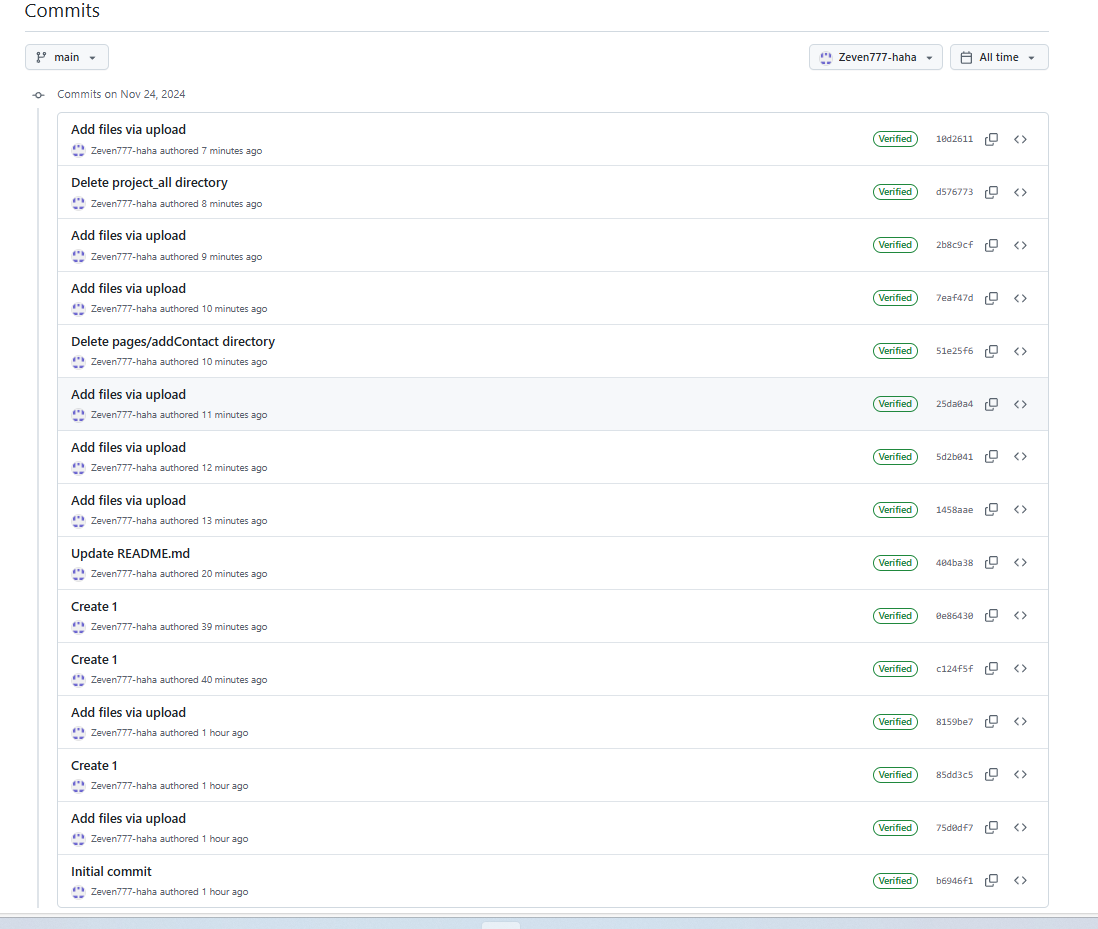Image resolution: width=1098 pixels, height=929 pixels.
Task: Open commit hash 10d2611
Action: click(954, 139)
